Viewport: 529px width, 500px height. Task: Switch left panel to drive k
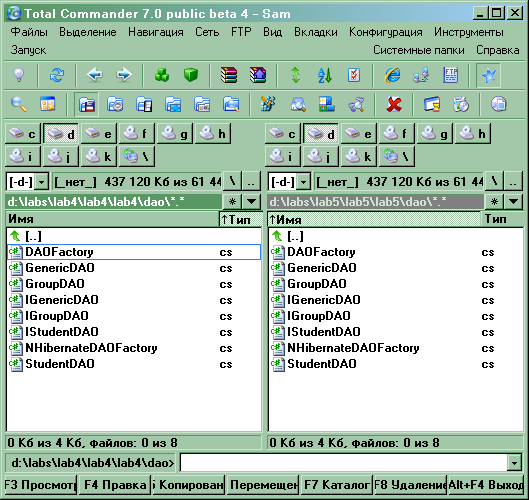[x=99, y=156]
